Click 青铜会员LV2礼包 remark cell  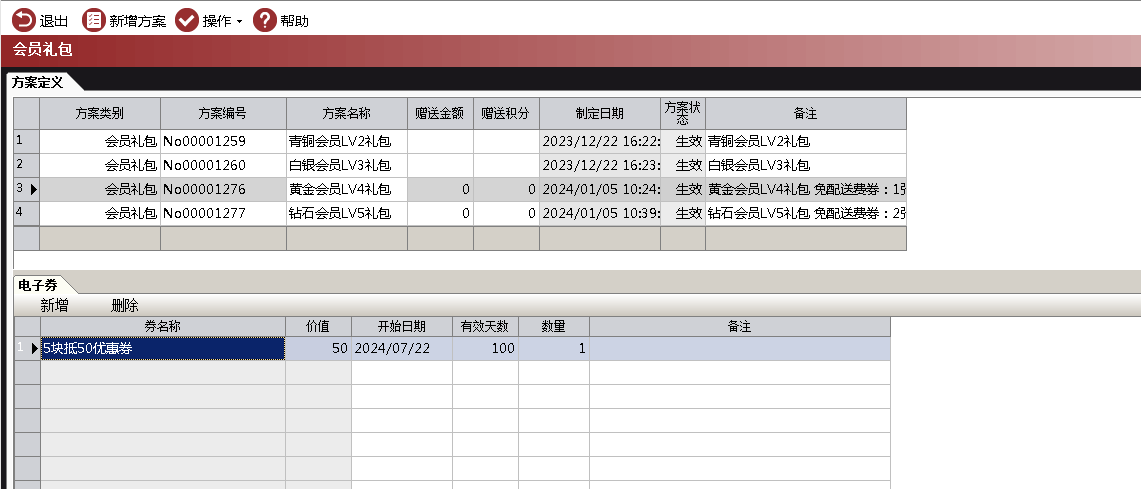[x=806, y=141]
